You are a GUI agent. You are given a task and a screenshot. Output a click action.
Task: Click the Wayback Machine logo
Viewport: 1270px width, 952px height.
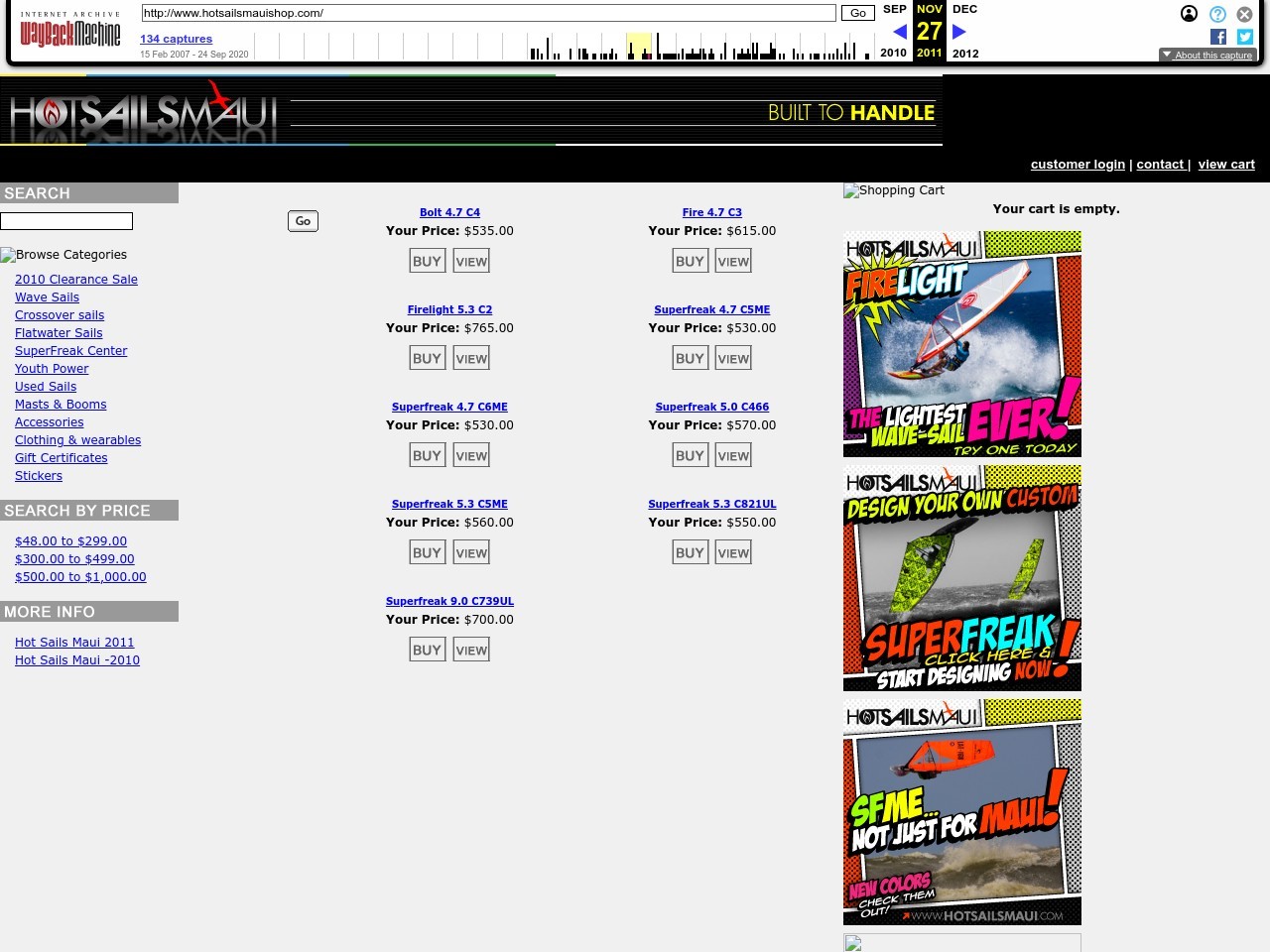pos(69,32)
